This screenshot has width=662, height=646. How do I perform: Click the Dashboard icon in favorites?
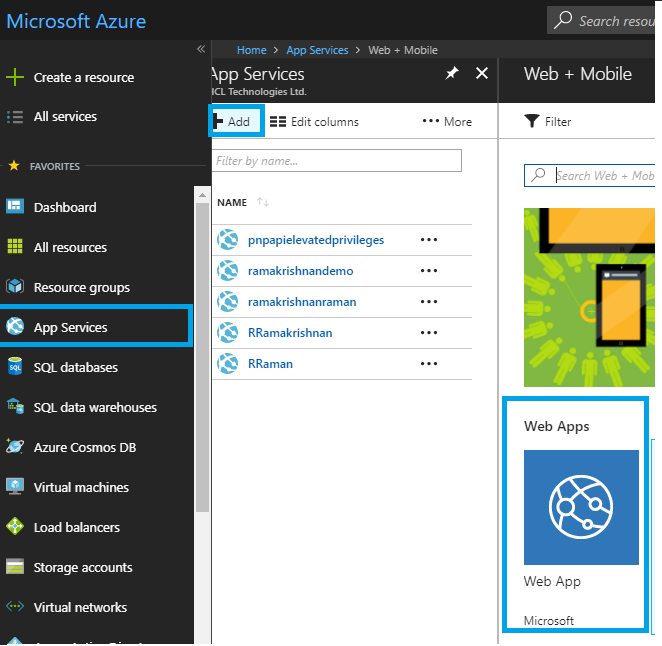[15, 206]
